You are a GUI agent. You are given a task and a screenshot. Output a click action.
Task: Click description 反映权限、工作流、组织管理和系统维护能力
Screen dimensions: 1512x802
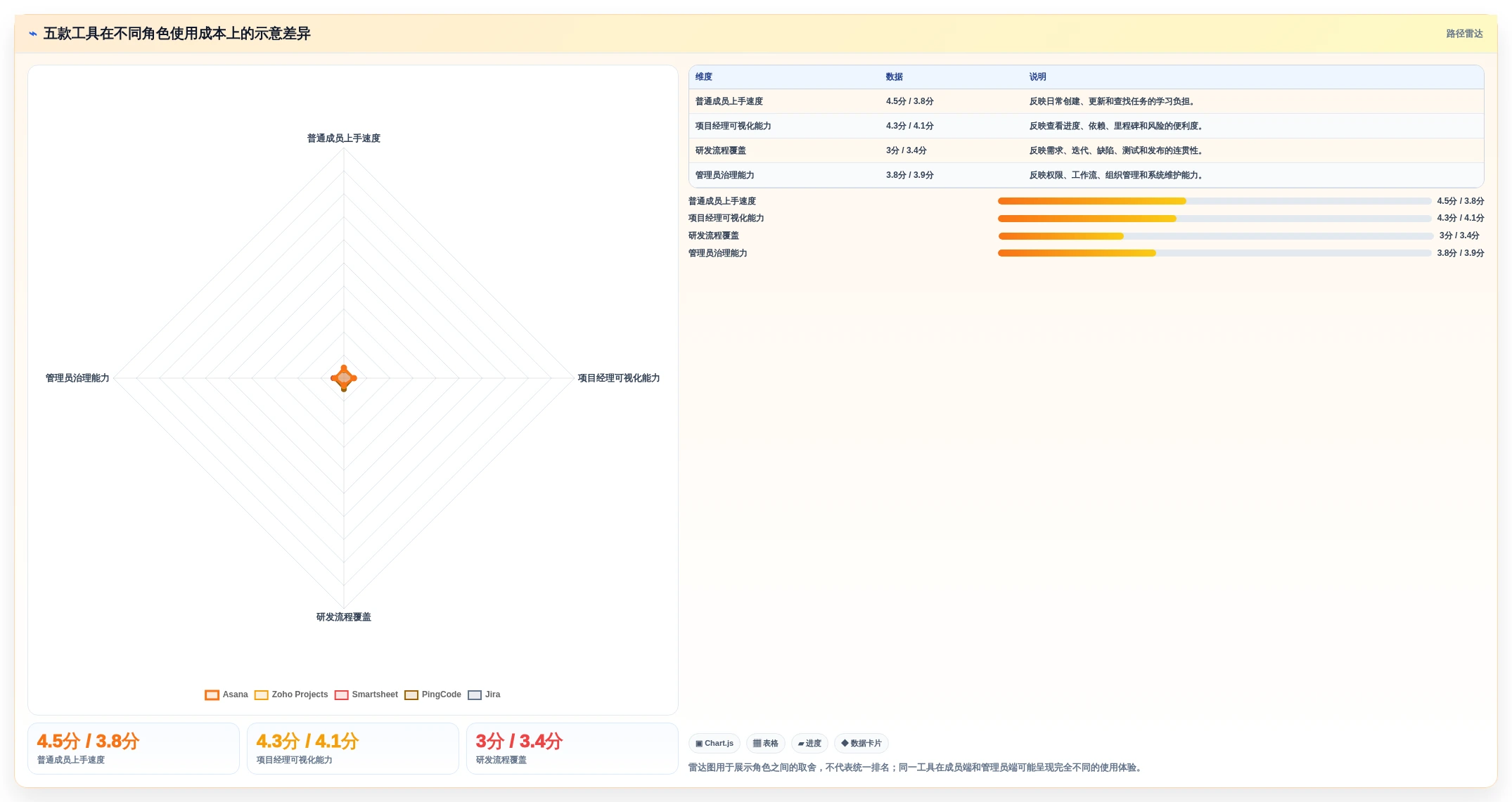1117,176
